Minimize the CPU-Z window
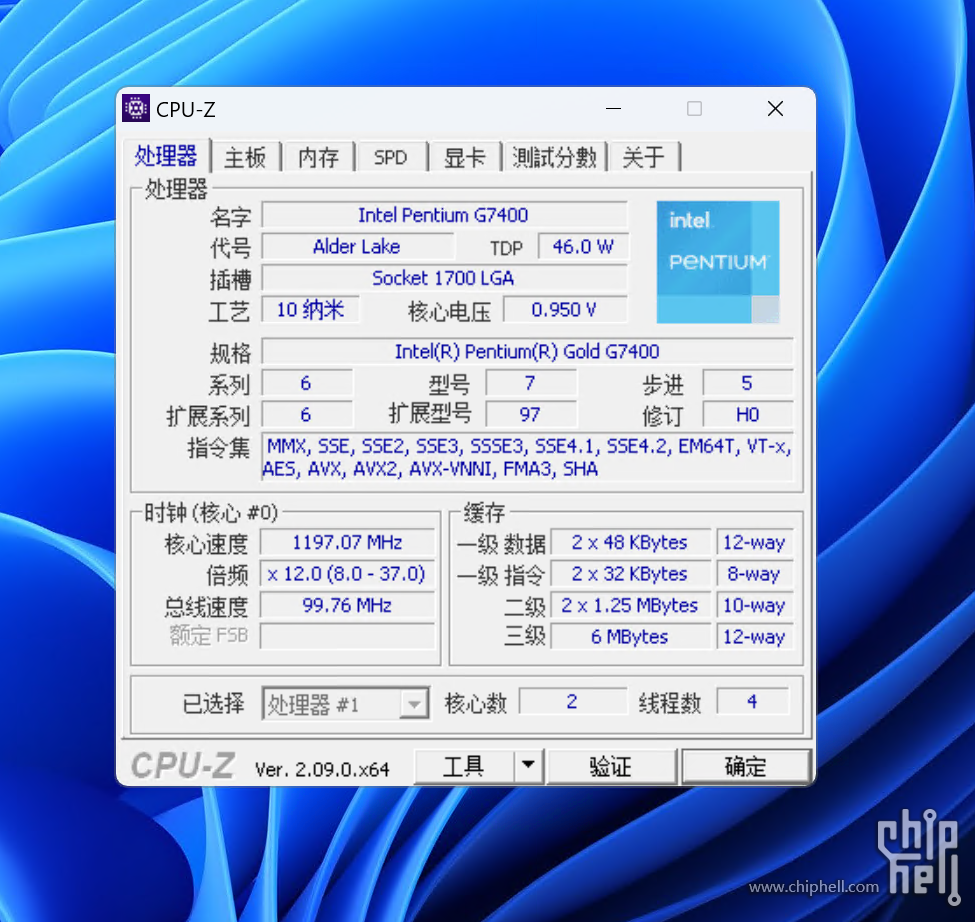Viewport: 975px width, 922px height. 614,109
